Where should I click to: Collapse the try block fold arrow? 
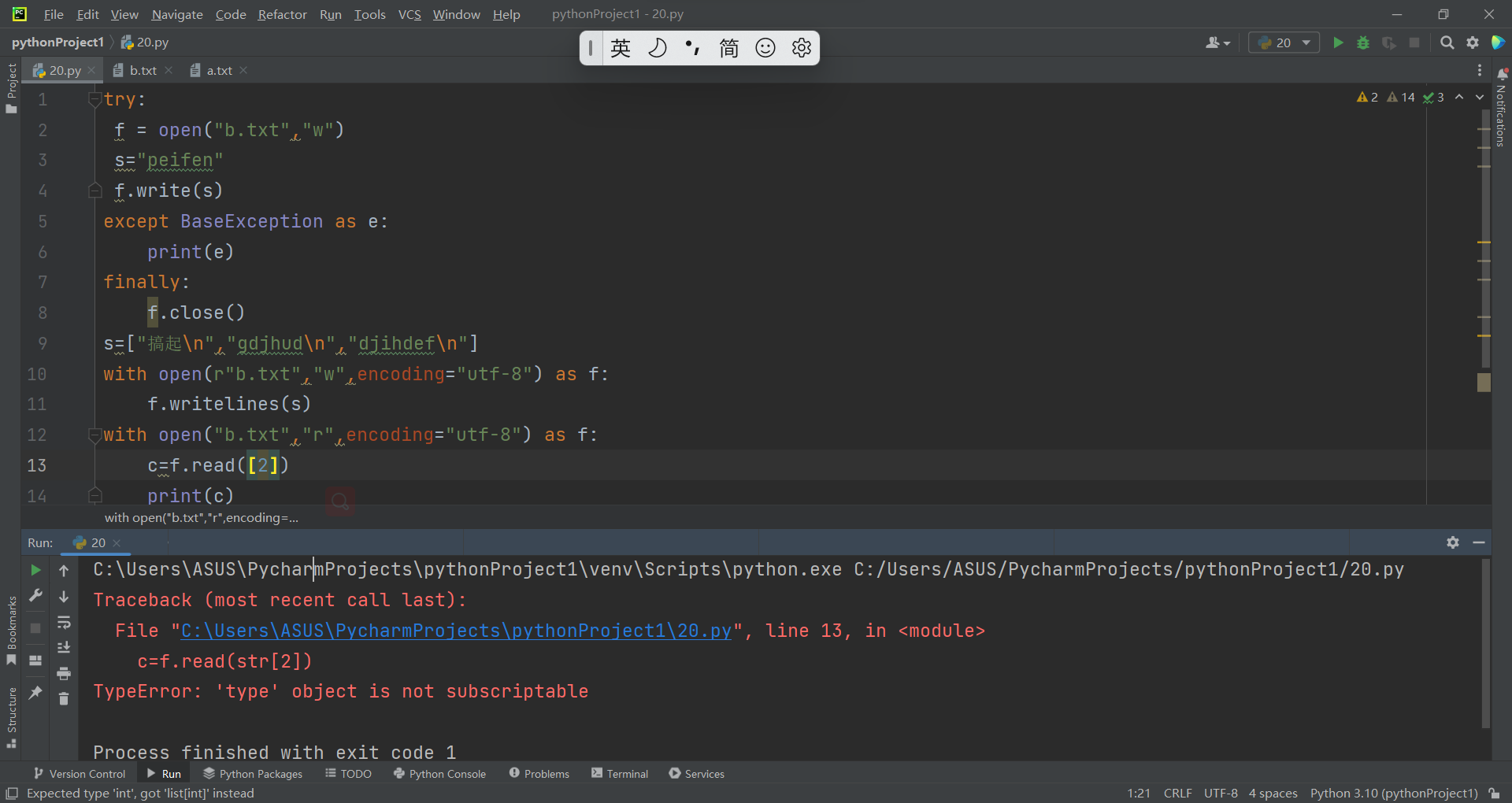tap(94, 100)
